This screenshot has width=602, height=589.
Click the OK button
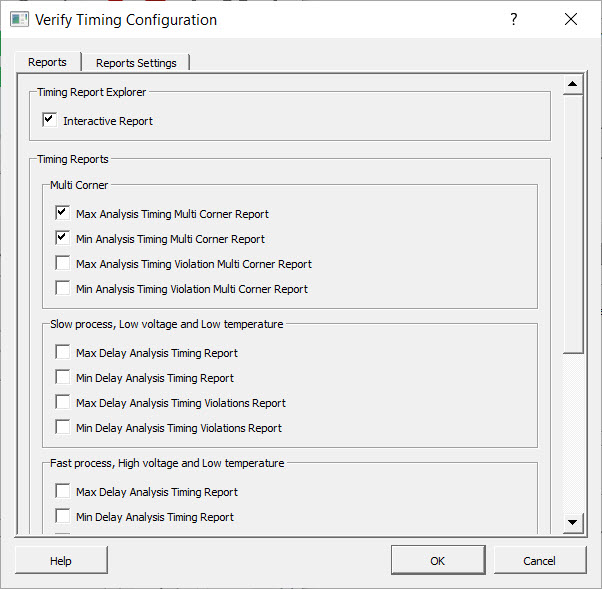click(437, 561)
